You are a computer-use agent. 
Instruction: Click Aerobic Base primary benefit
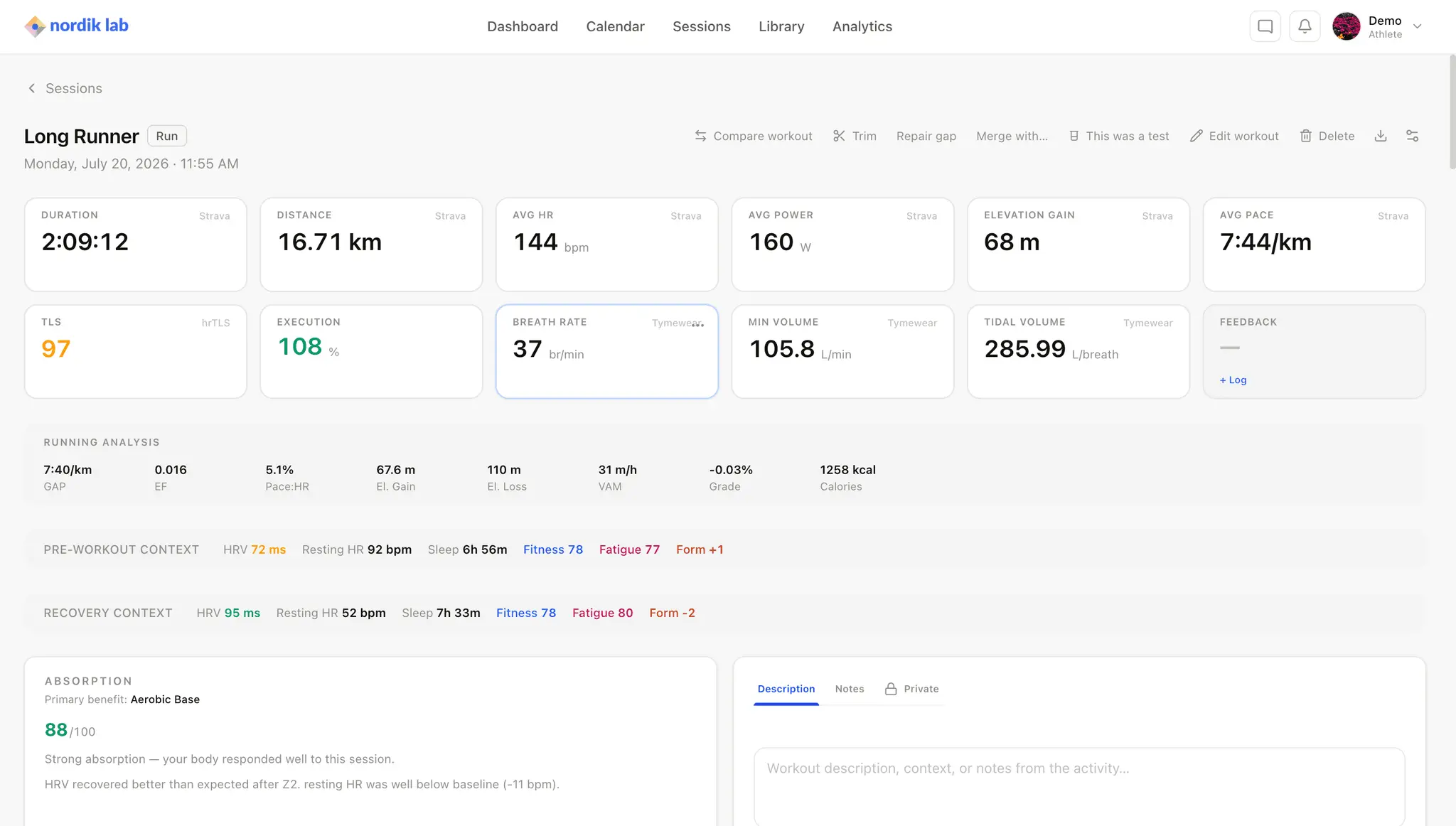165,699
